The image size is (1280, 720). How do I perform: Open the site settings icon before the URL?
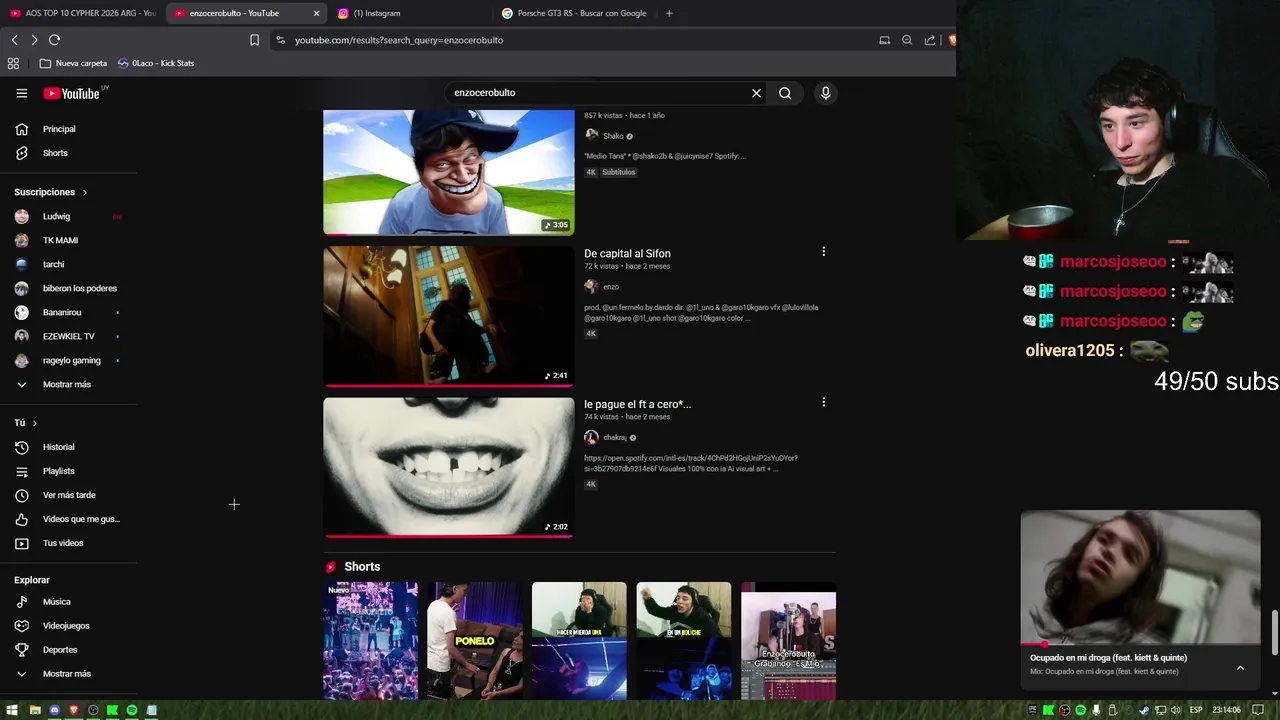(281, 40)
